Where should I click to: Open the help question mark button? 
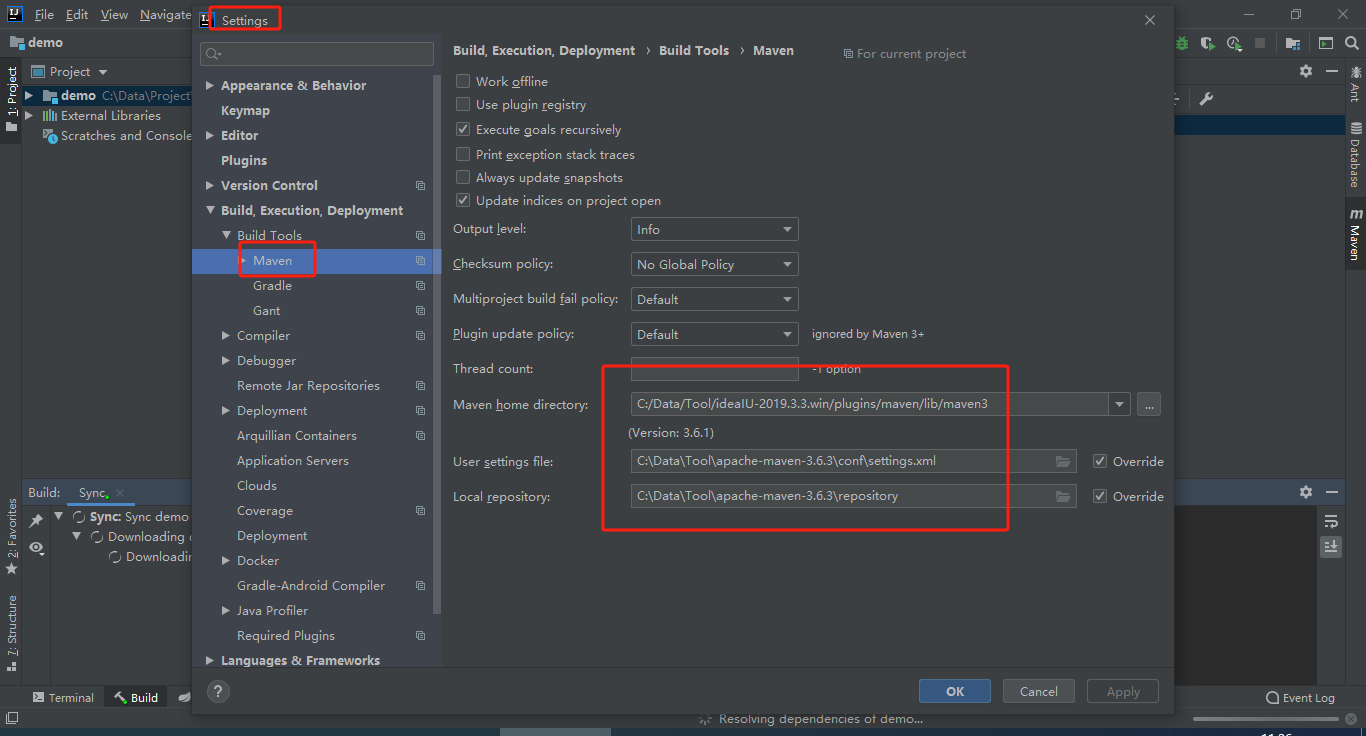point(218,691)
